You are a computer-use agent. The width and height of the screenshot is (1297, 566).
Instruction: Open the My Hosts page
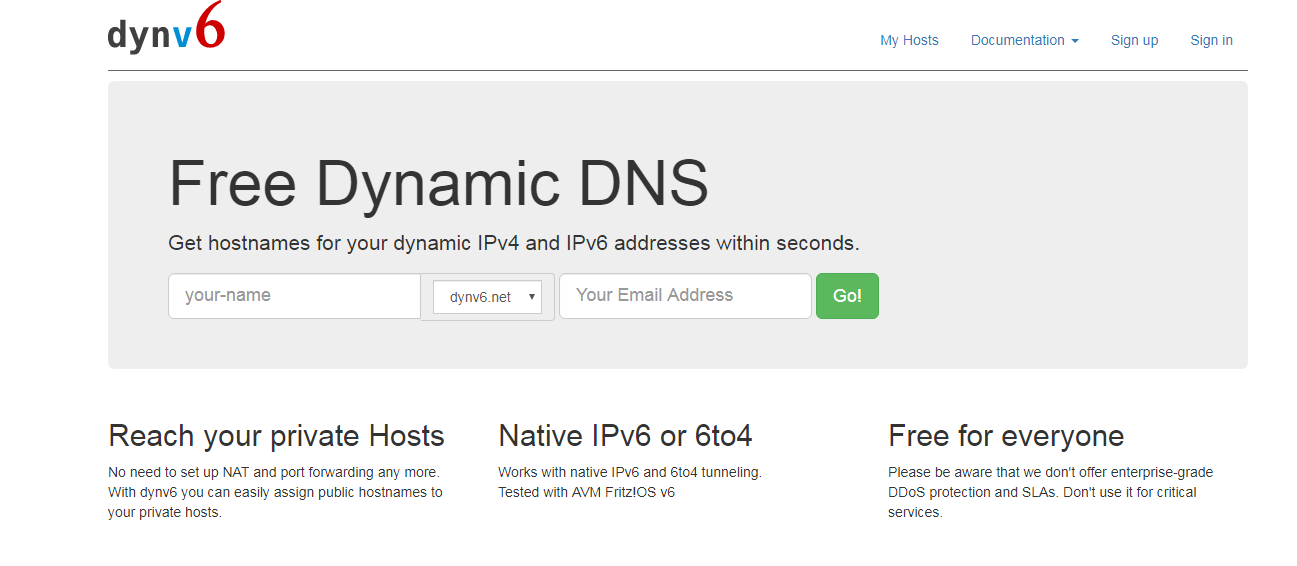909,40
